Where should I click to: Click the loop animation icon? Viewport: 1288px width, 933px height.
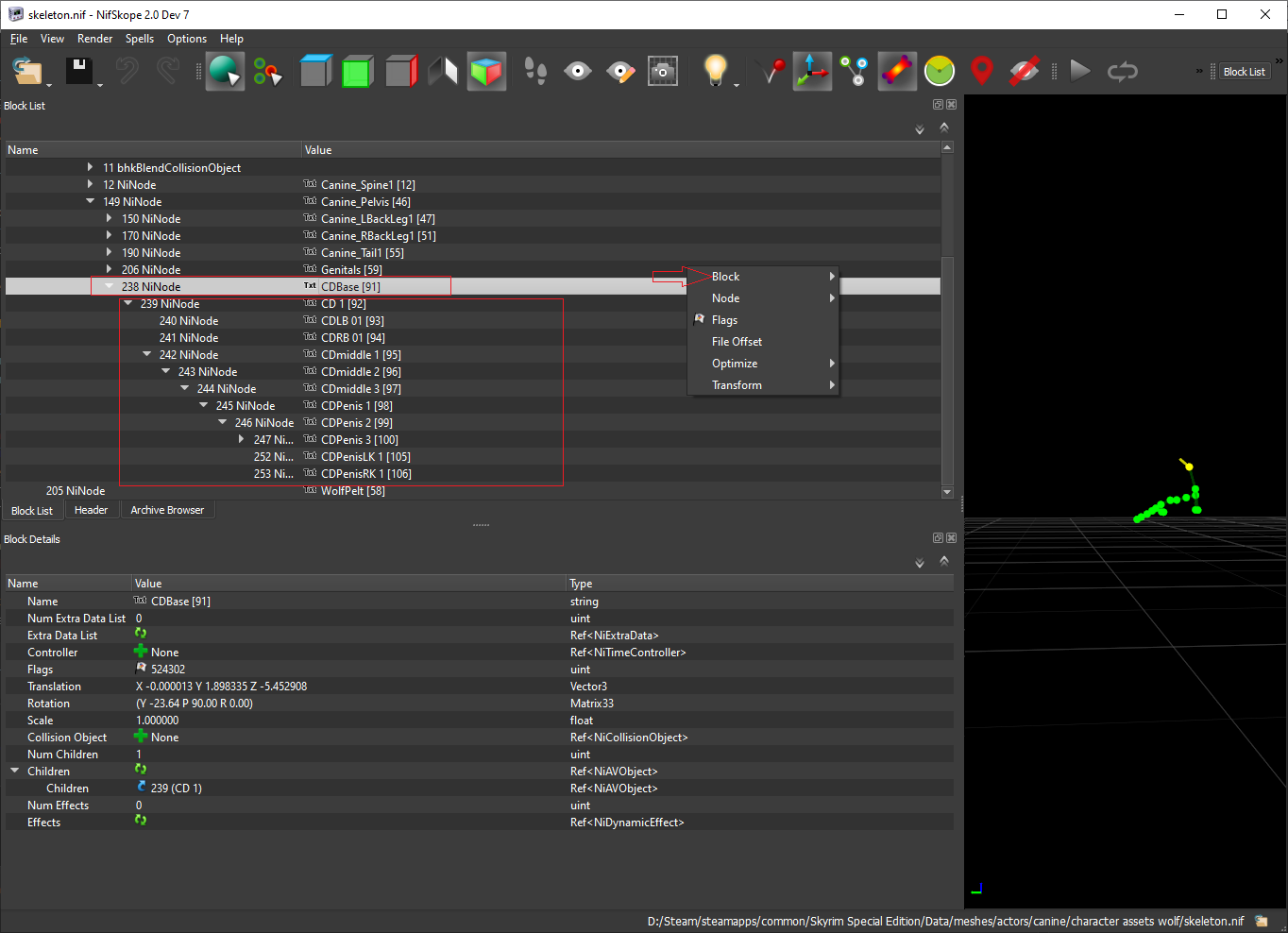coord(1122,72)
